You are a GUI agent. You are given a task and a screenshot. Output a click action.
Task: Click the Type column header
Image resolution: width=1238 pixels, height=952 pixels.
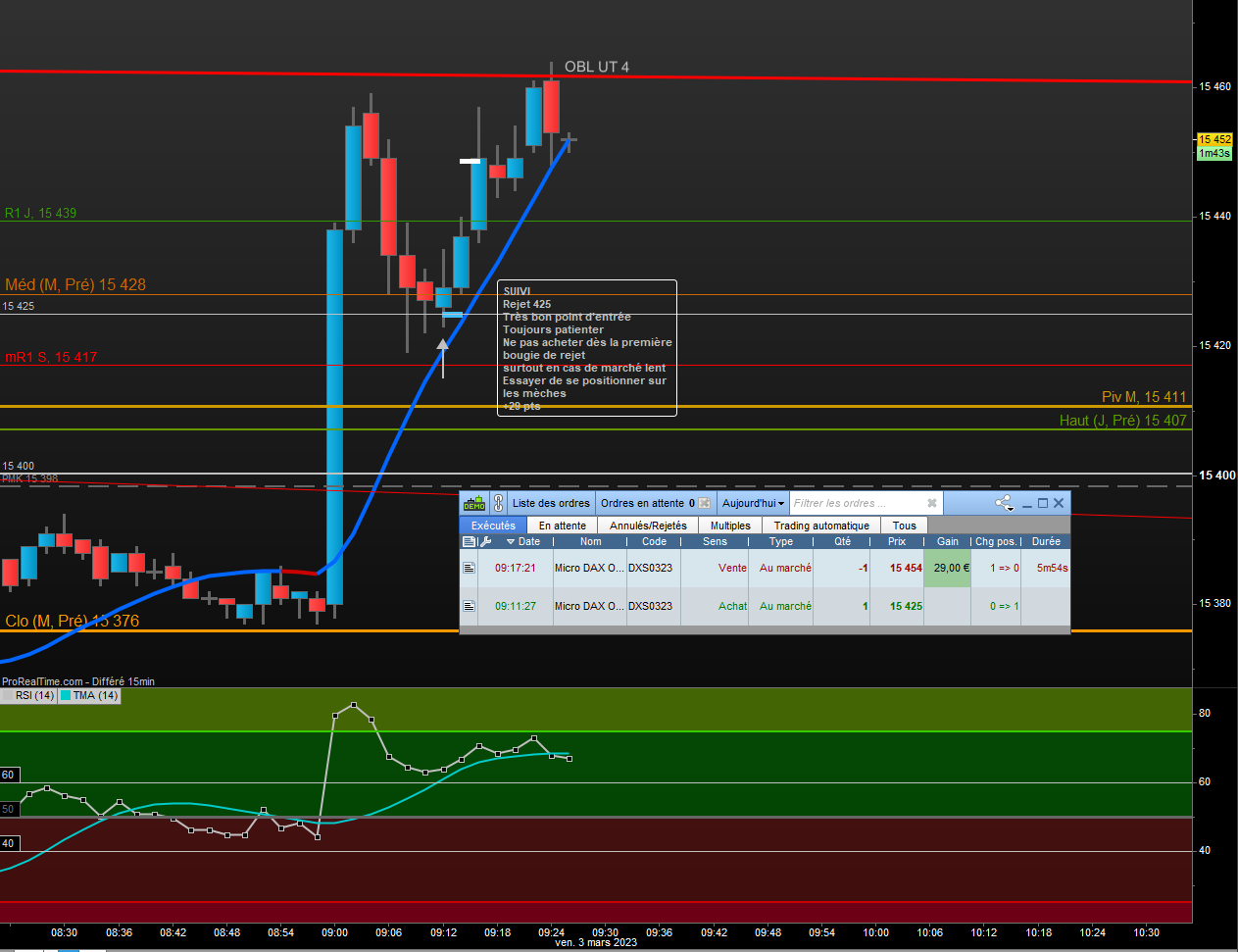(x=781, y=541)
